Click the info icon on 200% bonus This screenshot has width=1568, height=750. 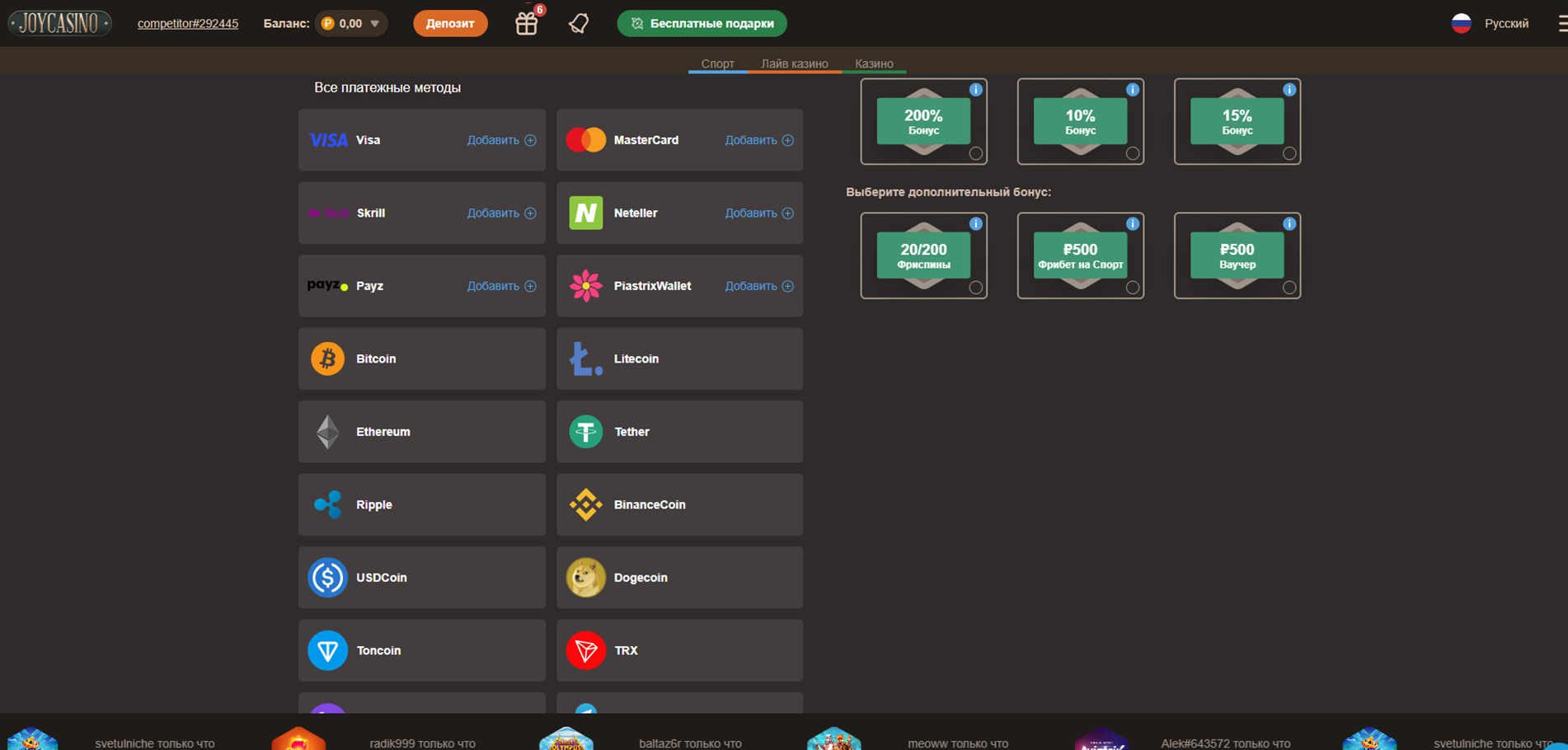[x=976, y=90]
